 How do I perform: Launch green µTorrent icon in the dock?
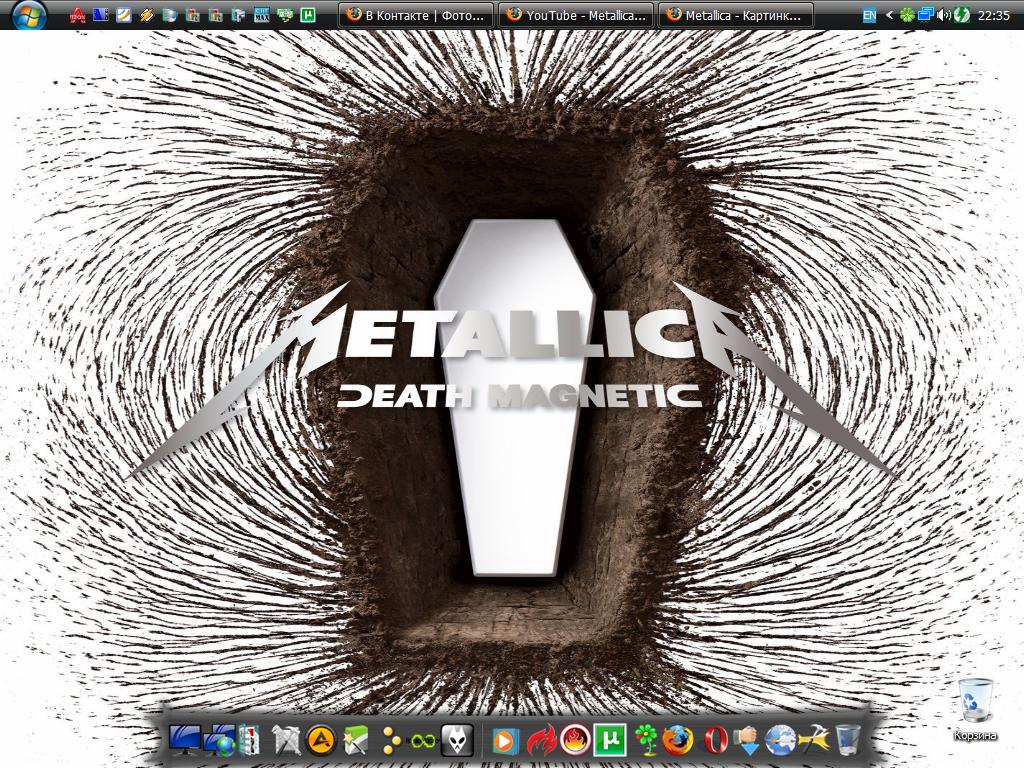(x=609, y=740)
